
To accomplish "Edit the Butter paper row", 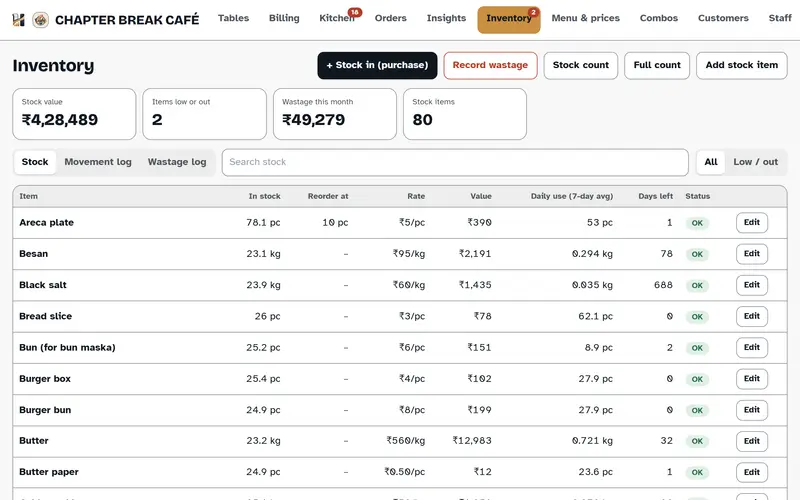I will tap(752, 472).
